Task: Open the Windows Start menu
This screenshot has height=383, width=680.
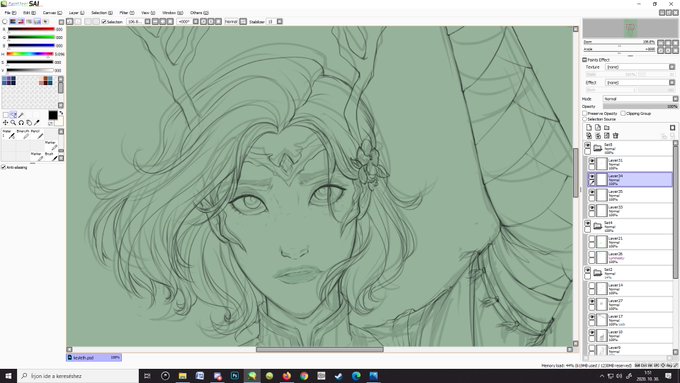Action: tap(8, 376)
